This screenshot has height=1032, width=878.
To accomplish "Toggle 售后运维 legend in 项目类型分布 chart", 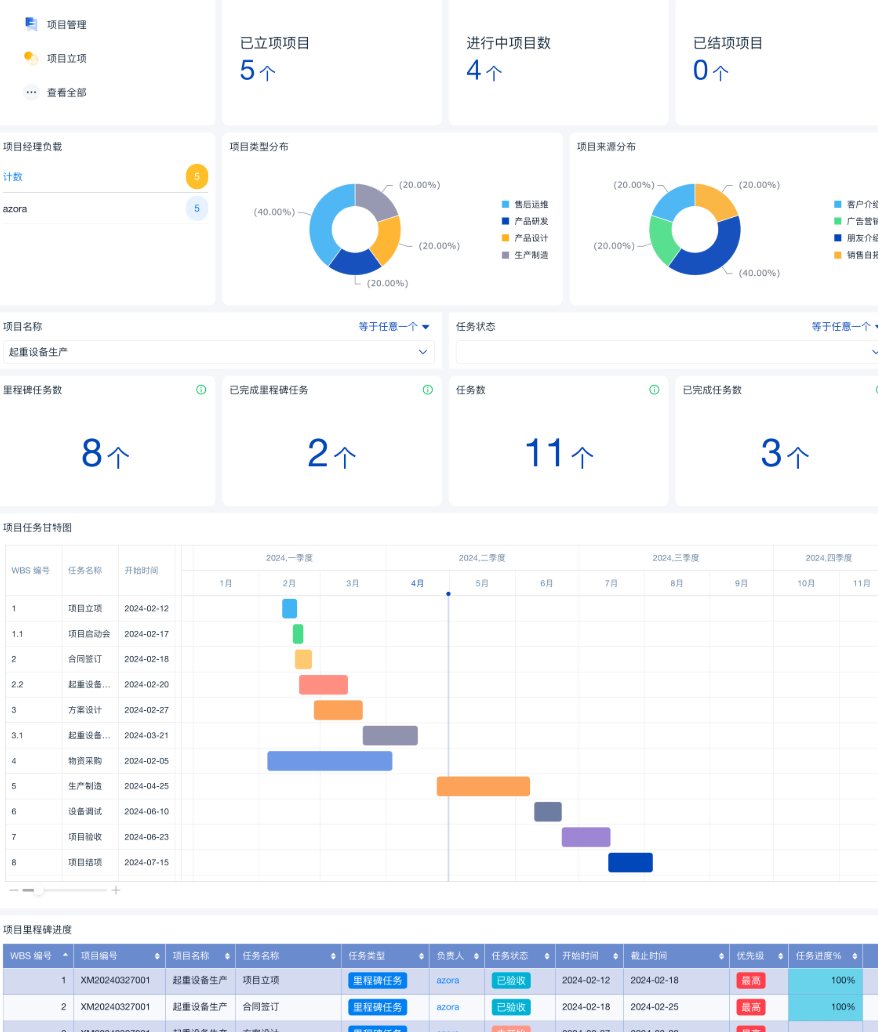I will [x=525, y=204].
